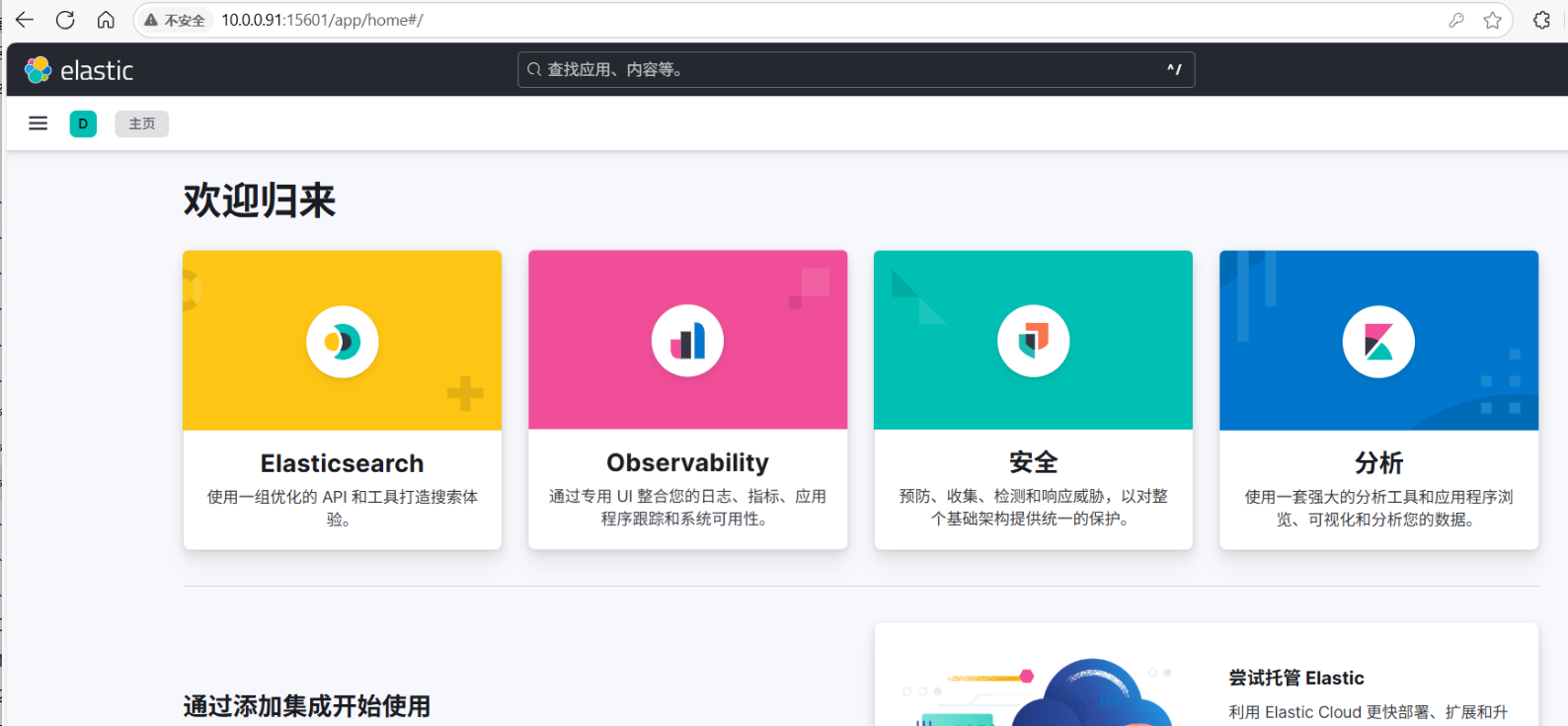This screenshot has height=726, width=1568.
Task: Click the green D space avatar
Action: tap(83, 123)
